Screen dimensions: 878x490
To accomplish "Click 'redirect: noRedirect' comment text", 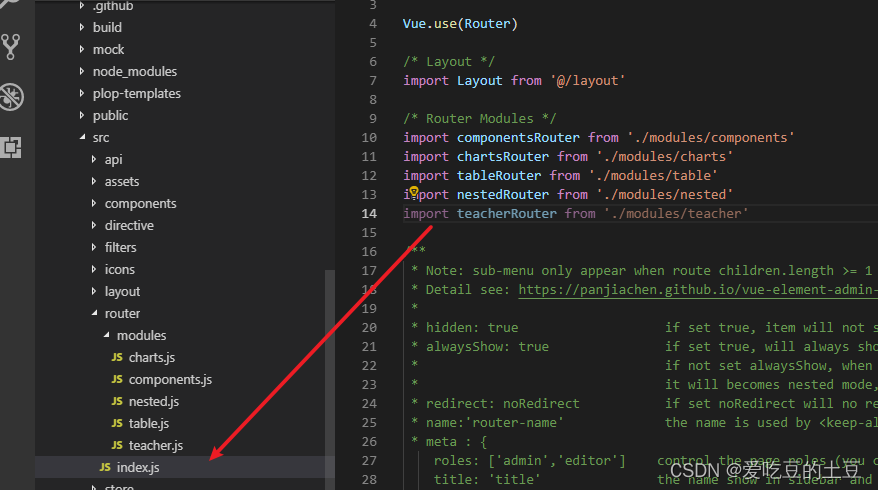I will point(502,404).
